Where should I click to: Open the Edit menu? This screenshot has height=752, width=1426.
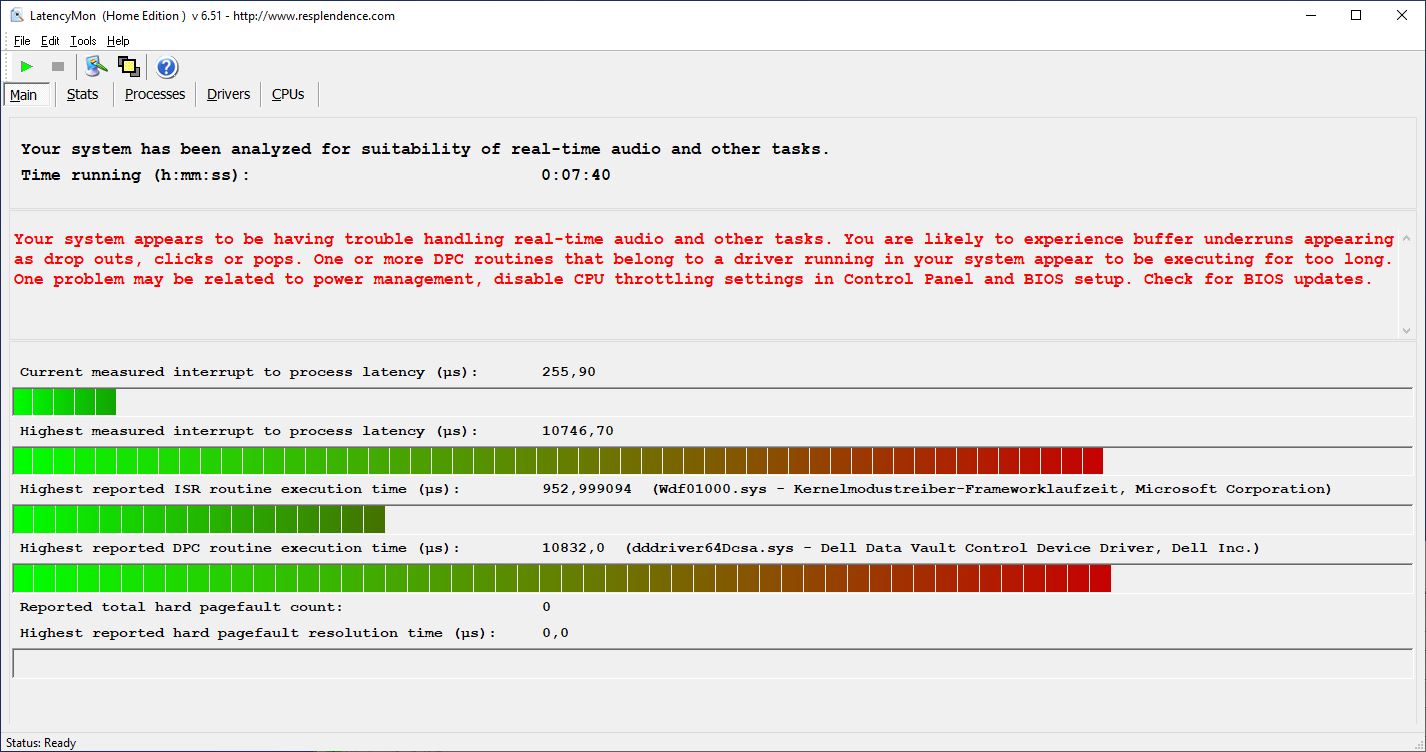(x=50, y=41)
